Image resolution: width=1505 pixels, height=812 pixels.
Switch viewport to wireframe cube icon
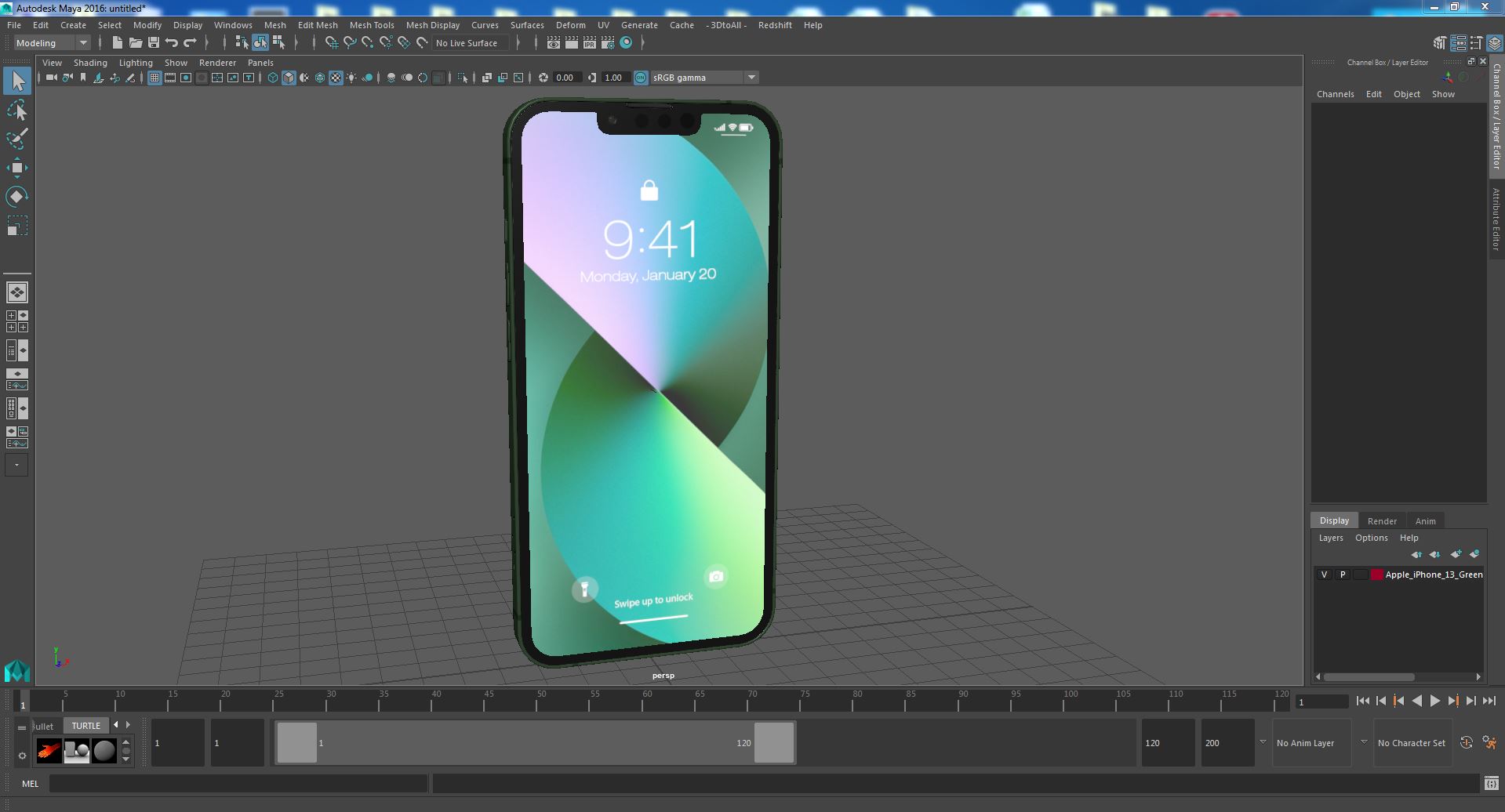(273, 78)
